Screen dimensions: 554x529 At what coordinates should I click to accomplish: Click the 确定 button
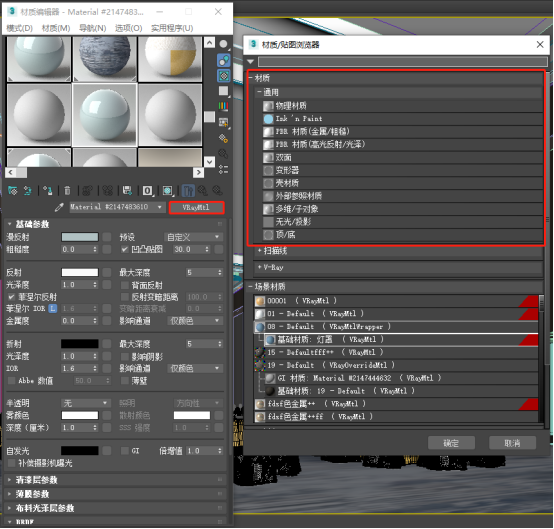point(451,443)
